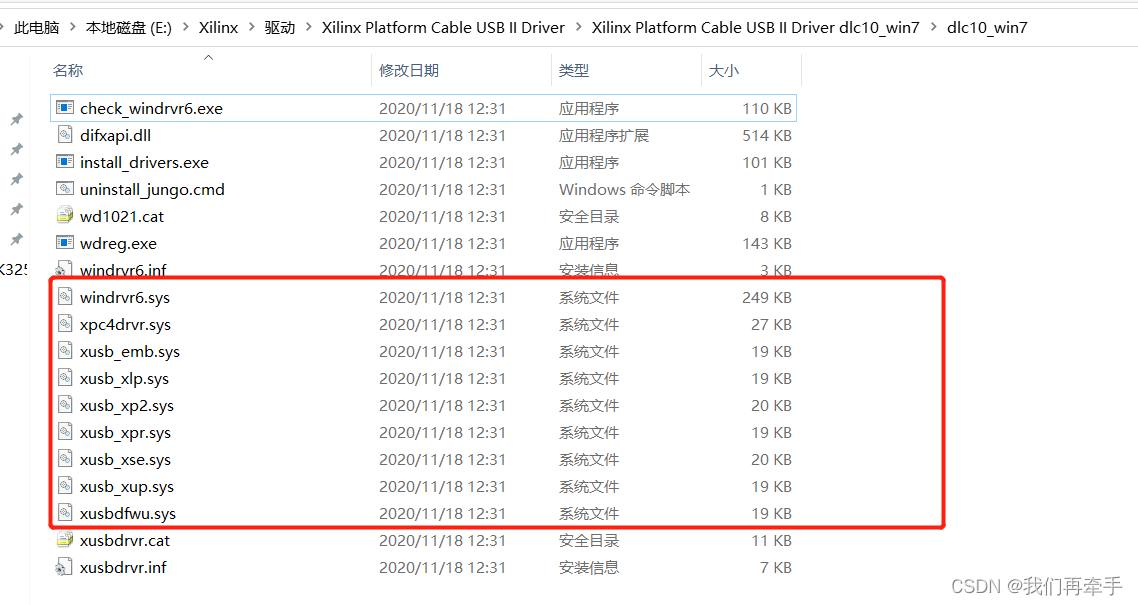The width and height of the screenshot is (1138, 605).
Task: Expand the chevron after Xilinx
Action: pyautogui.click(x=251, y=28)
